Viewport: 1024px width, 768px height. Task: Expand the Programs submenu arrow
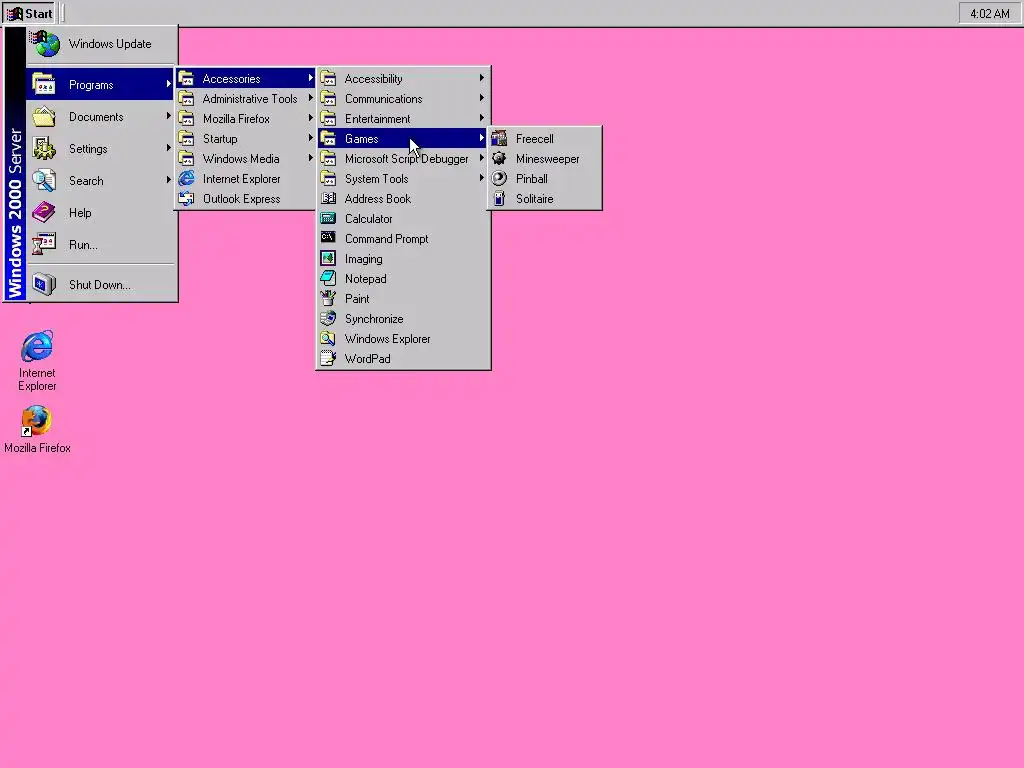[168, 84]
